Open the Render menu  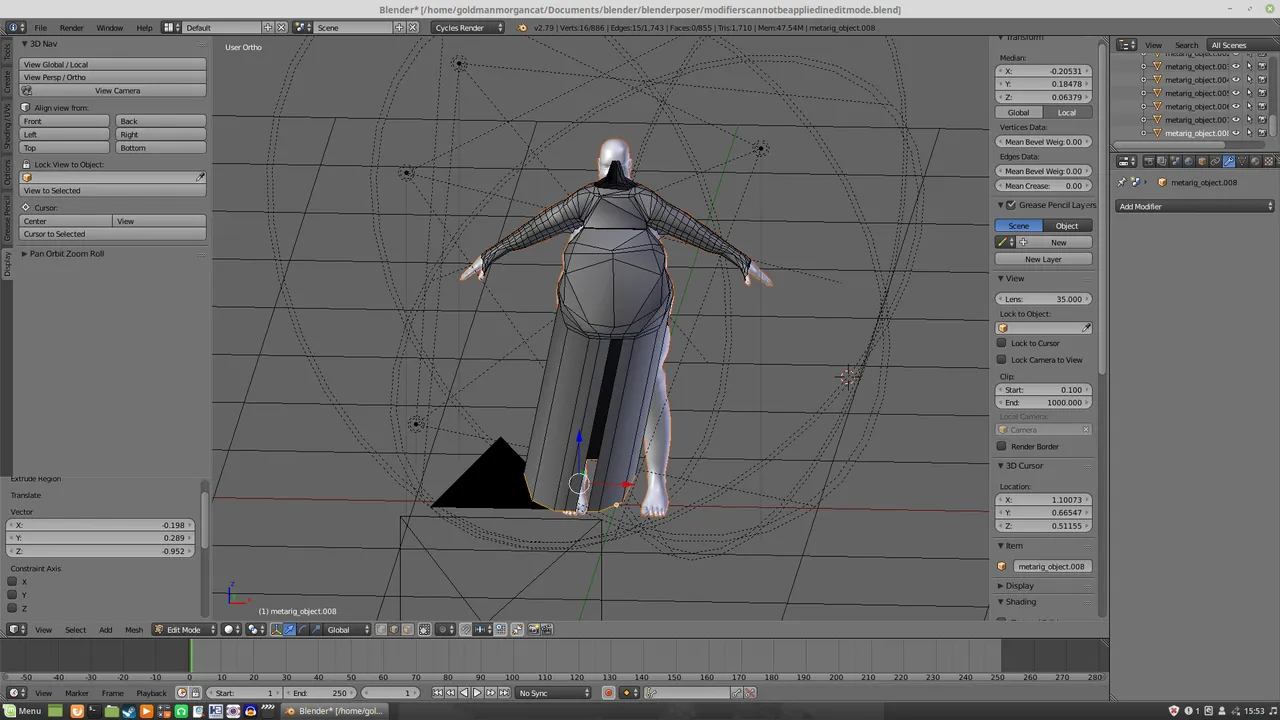(72, 27)
